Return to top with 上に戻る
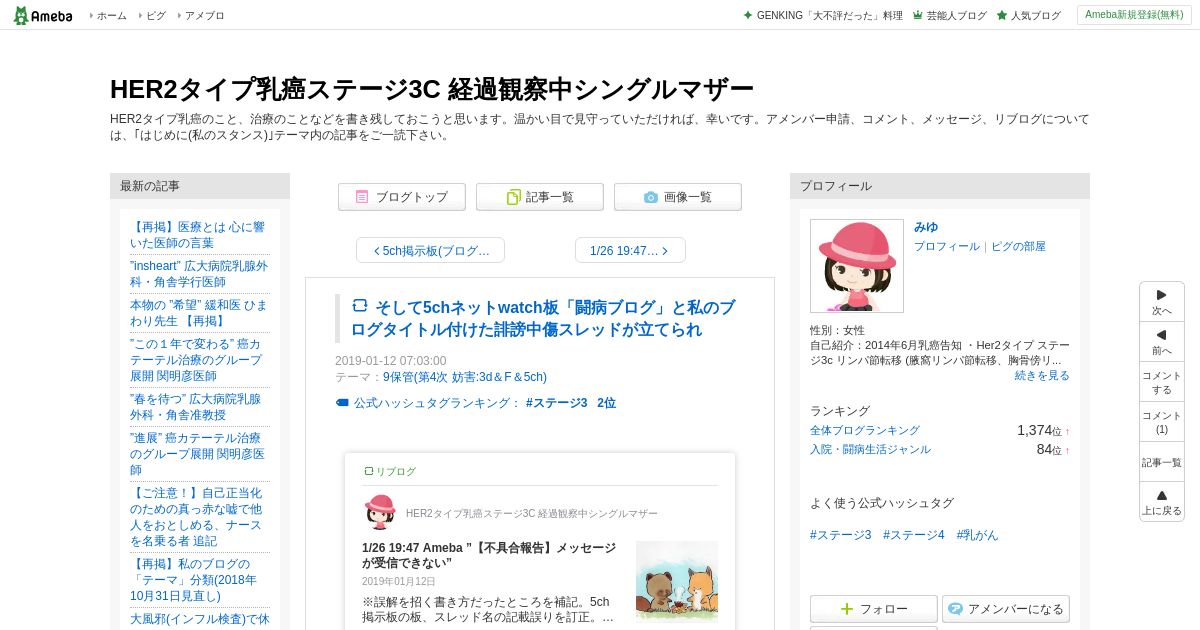Screen dimensions: 1200x630 pos(1162,502)
